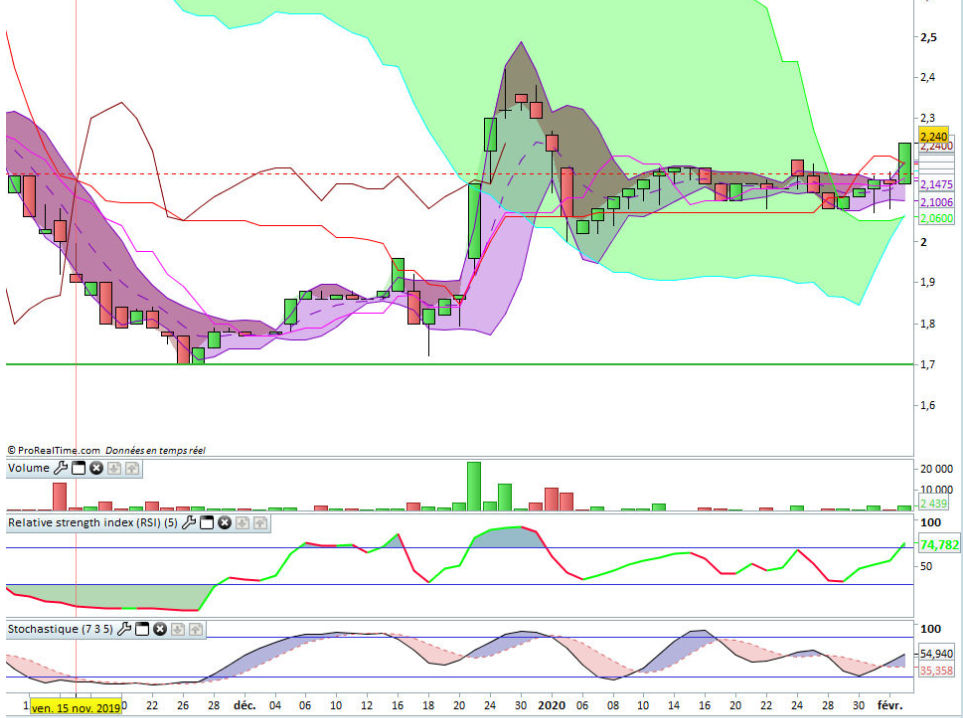Image resolution: width=963 pixels, height=718 pixels.
Task: Move the Stochastique panel up
Action: point(196,630)
